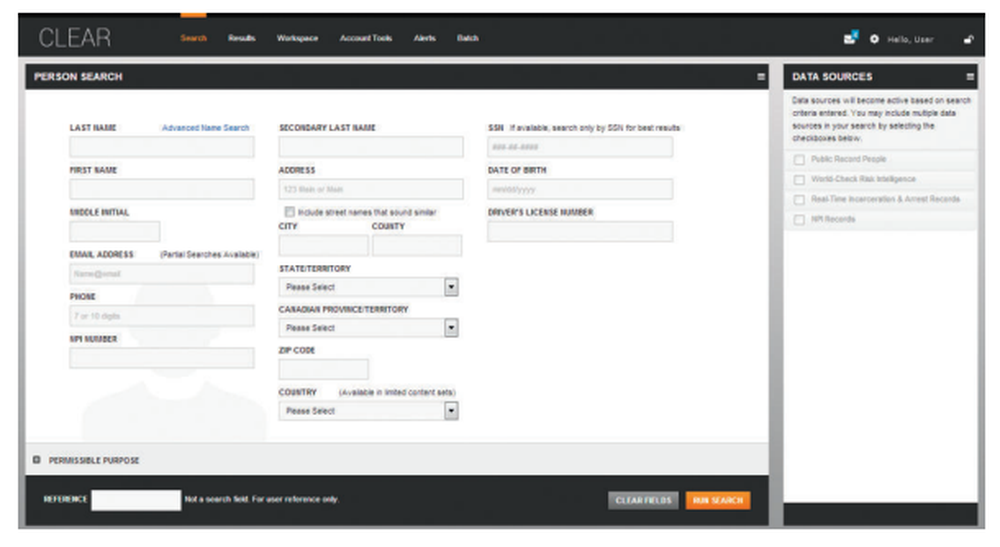Focus the NPI Number field
1000x547 pixels.
pyautogui.click(x=161, y=358)
